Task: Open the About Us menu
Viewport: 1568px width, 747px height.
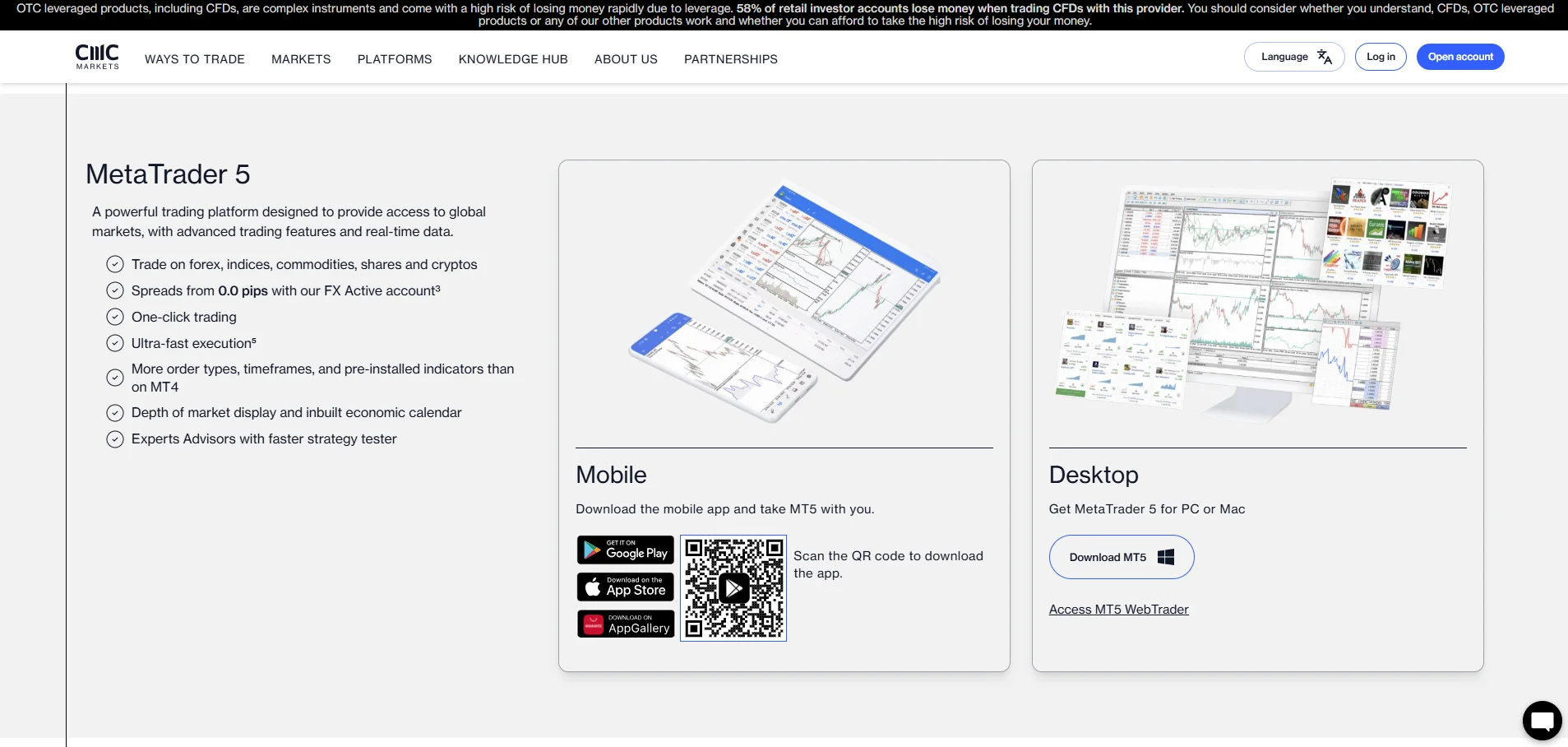Action: [x=626, y=59]
